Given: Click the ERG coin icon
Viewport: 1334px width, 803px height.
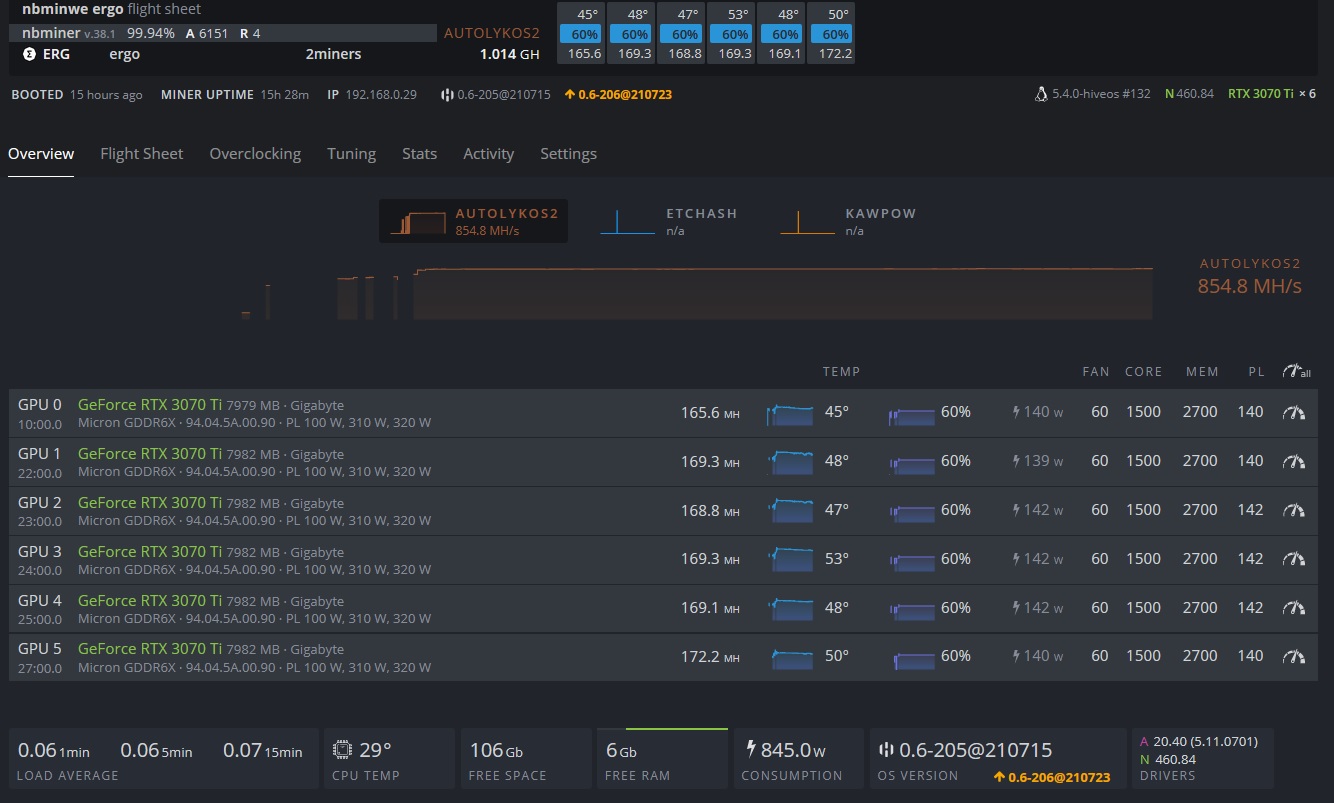Looking at the screenshot, I should tap(29, 54).
